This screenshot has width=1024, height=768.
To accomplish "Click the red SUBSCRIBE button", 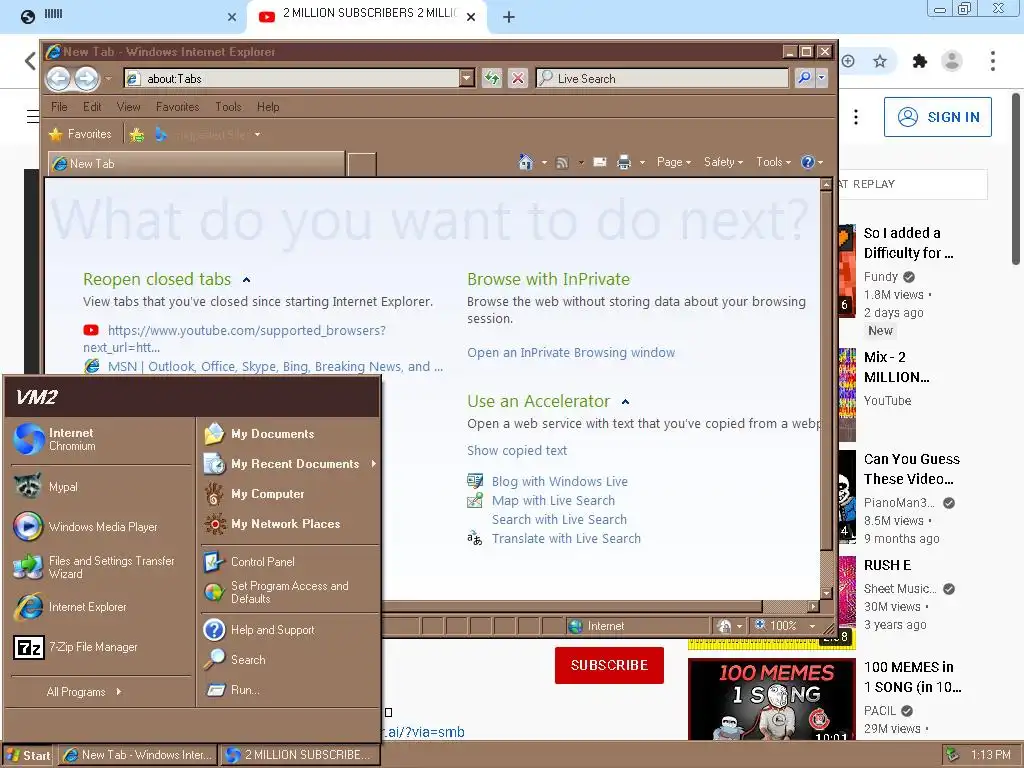I will [609, 665].
